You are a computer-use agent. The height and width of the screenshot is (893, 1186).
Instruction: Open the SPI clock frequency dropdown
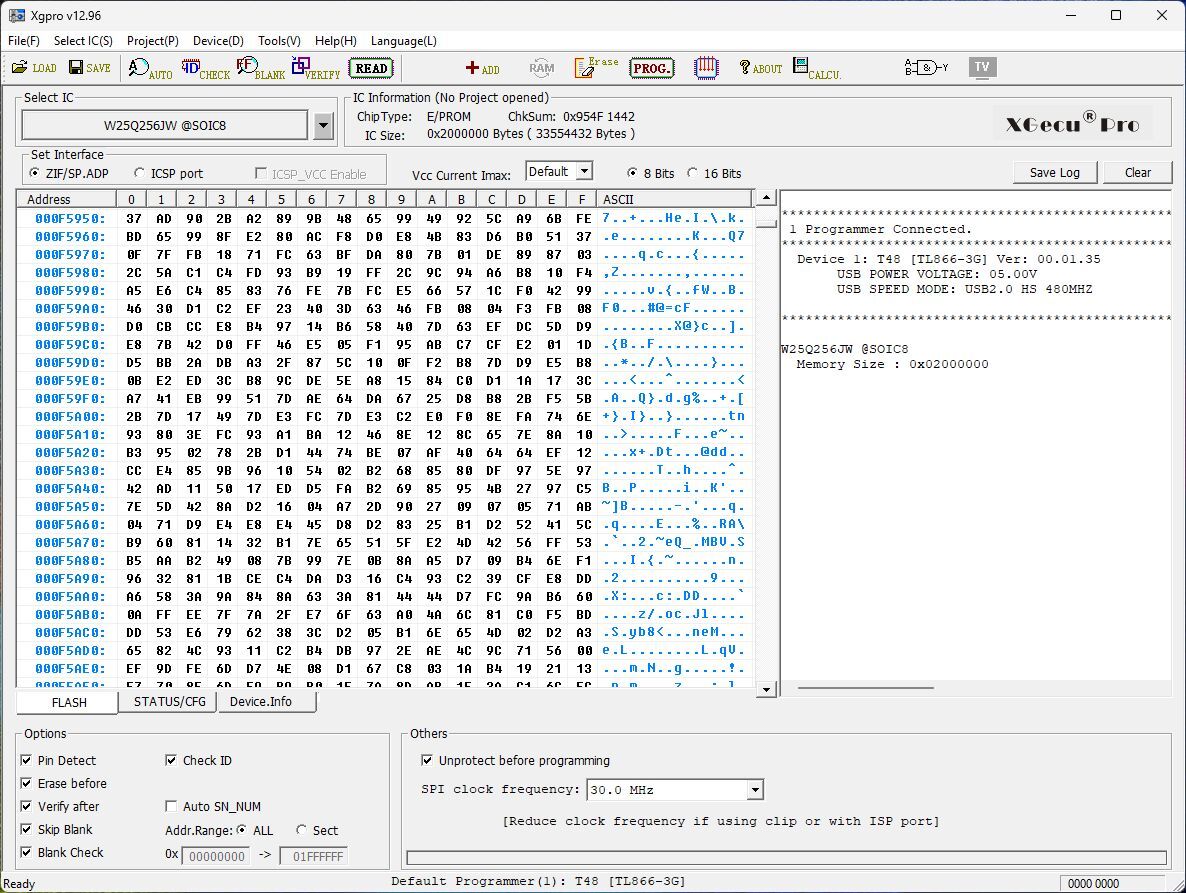(754, 790)
